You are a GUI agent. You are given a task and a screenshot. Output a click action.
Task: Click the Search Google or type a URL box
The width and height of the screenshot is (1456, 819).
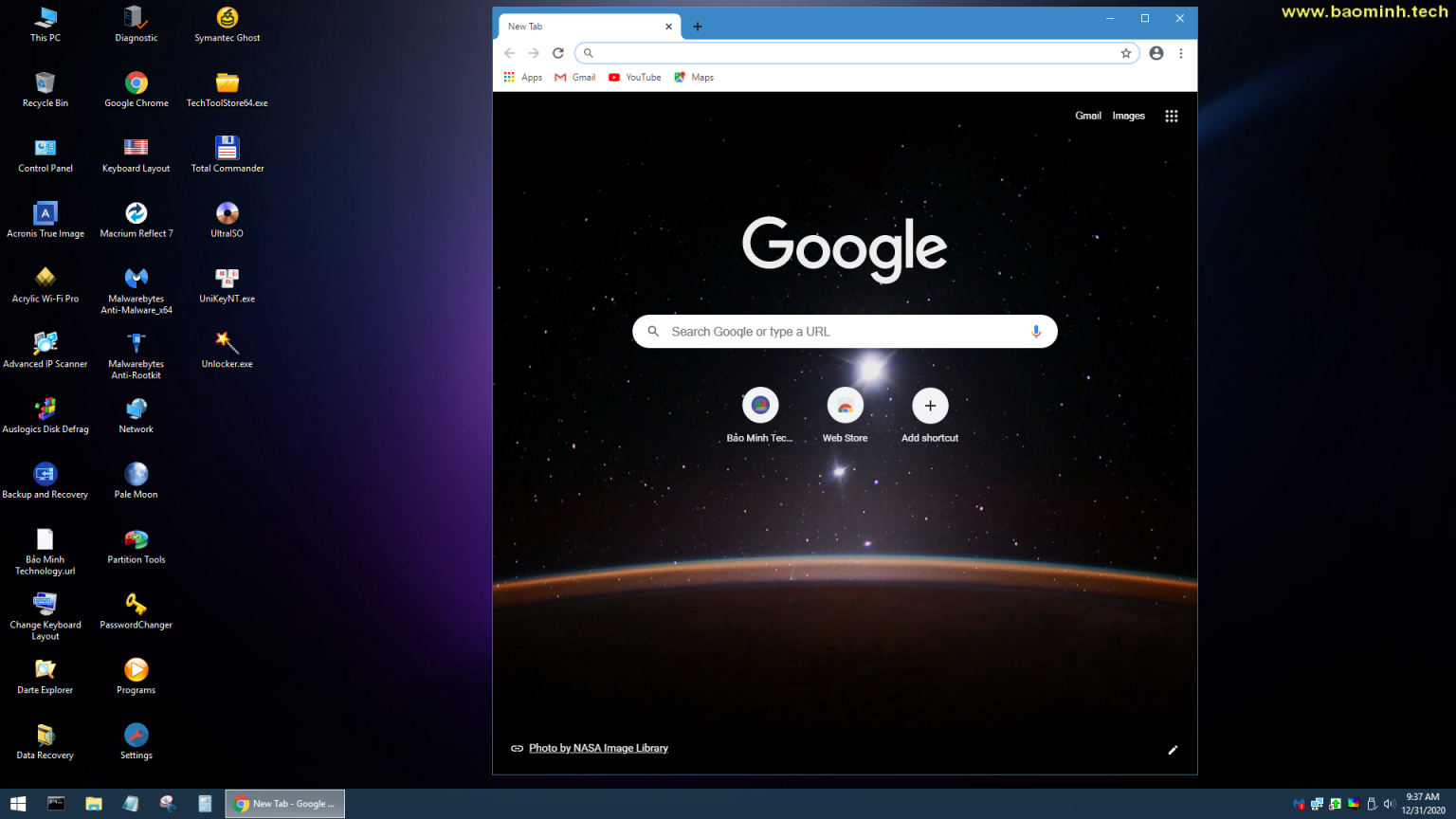[845, 332]
